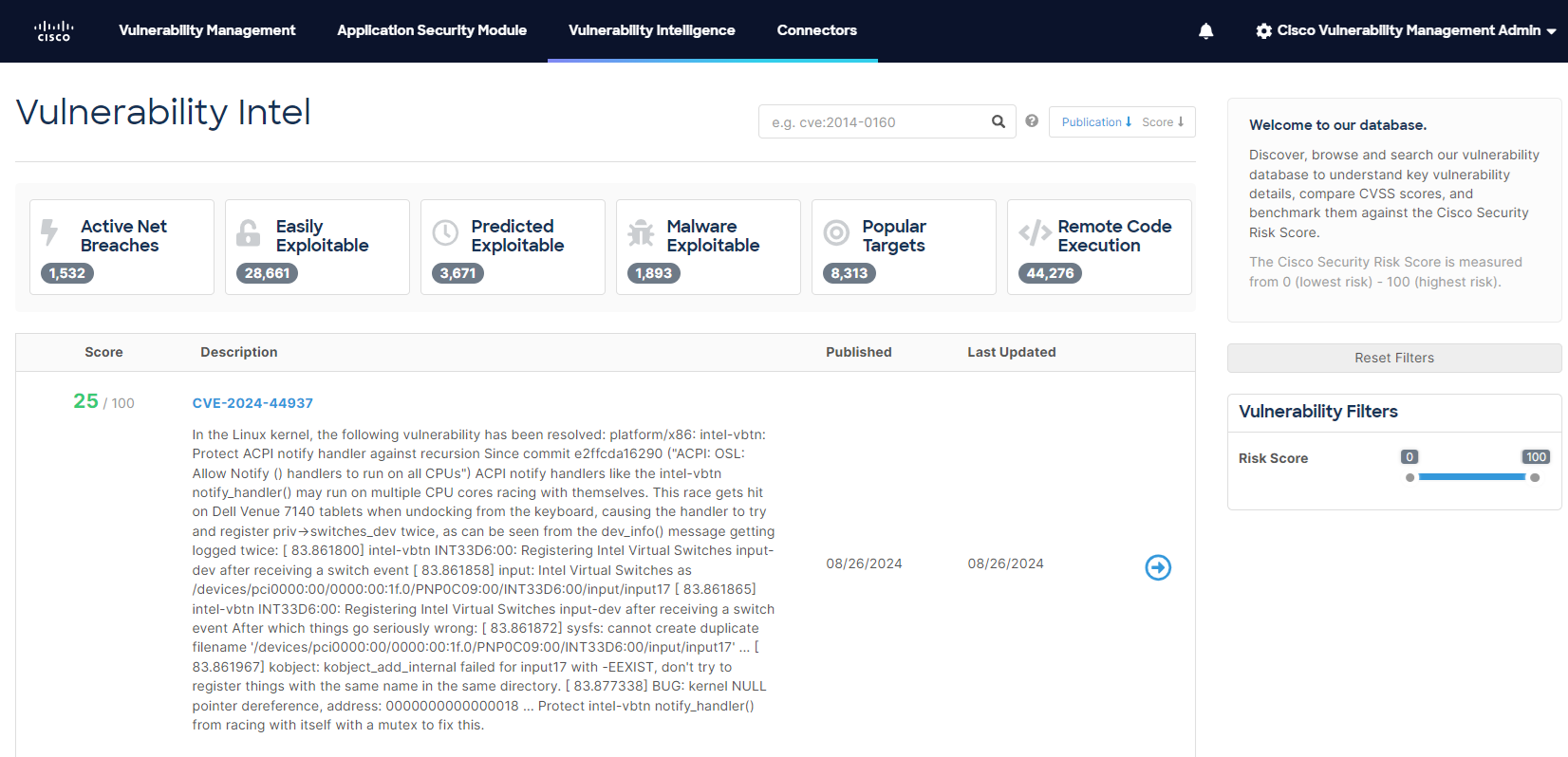Click the settings gear icon
This screenshot has width=1568, height=757.
pos(1263,31)
